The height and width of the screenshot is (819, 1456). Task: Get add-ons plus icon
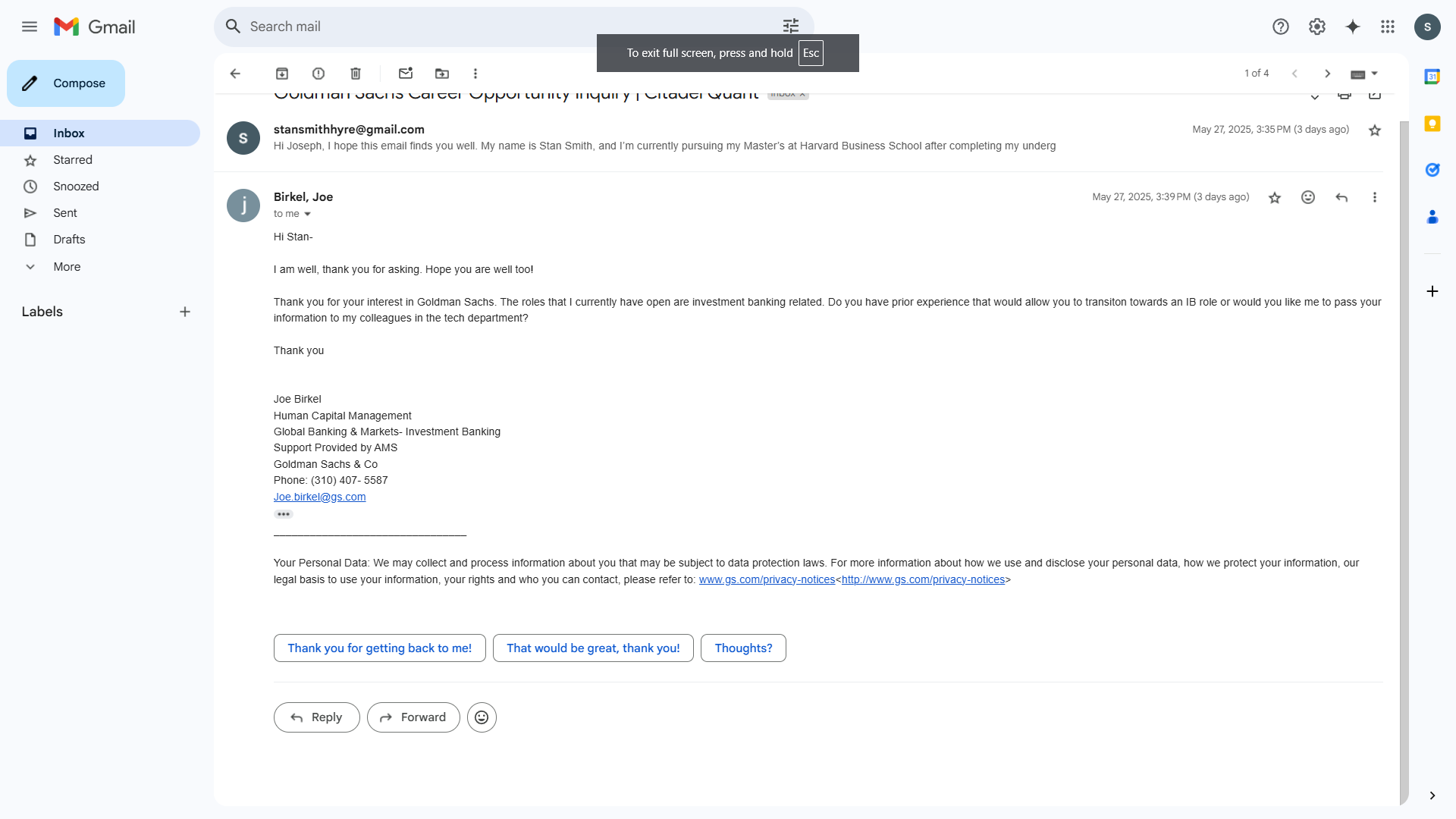[x=1432, y=291]
